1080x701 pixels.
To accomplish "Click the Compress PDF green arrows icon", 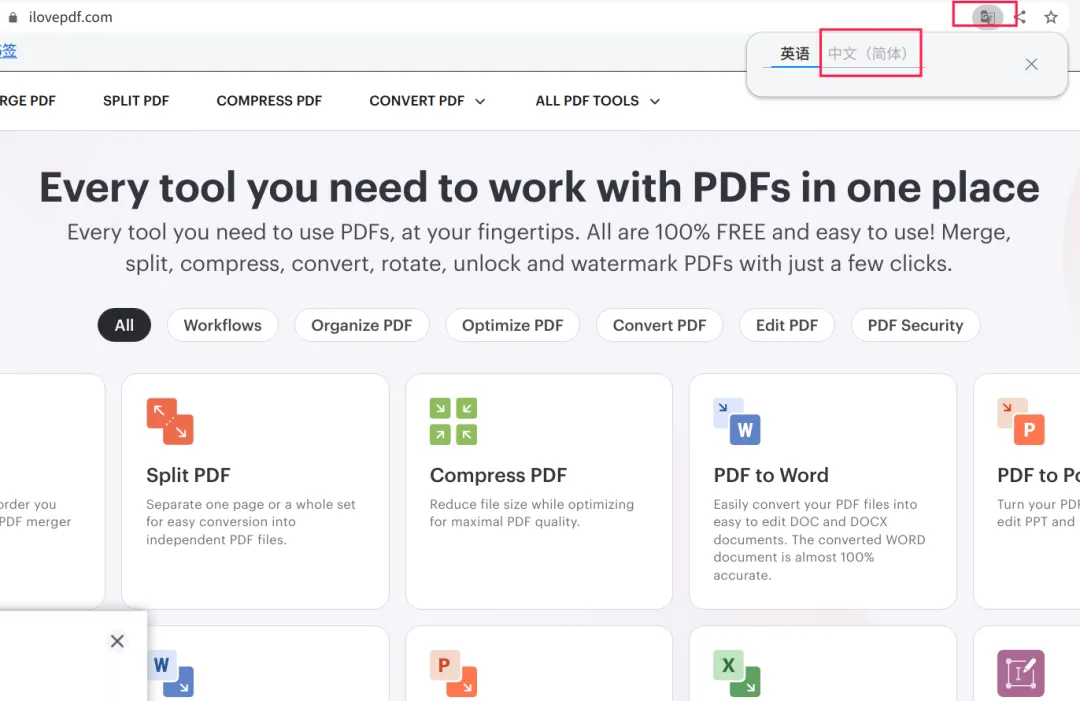I will coord(453,421).
